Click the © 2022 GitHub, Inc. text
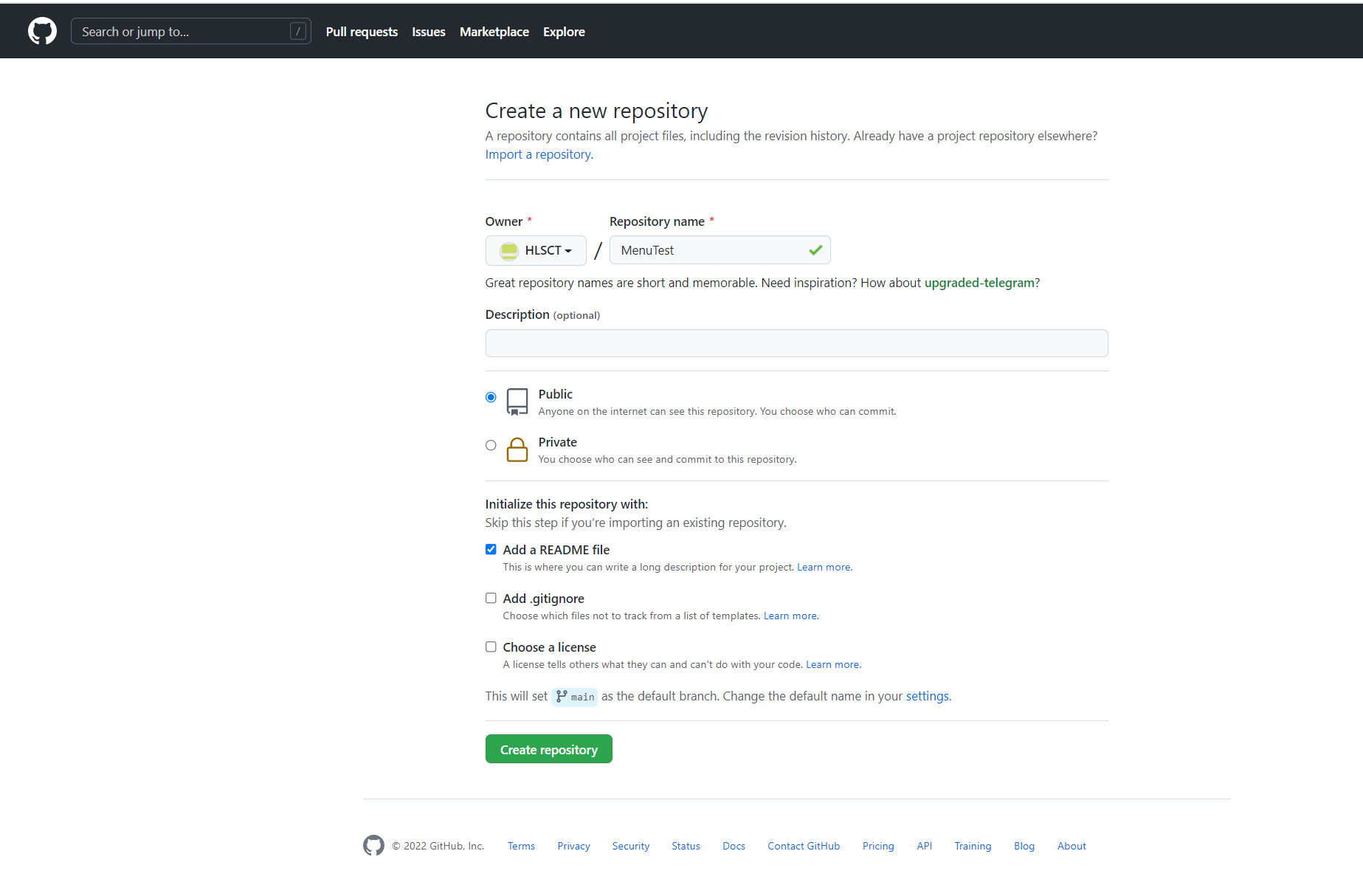 [x=438, y=846]
